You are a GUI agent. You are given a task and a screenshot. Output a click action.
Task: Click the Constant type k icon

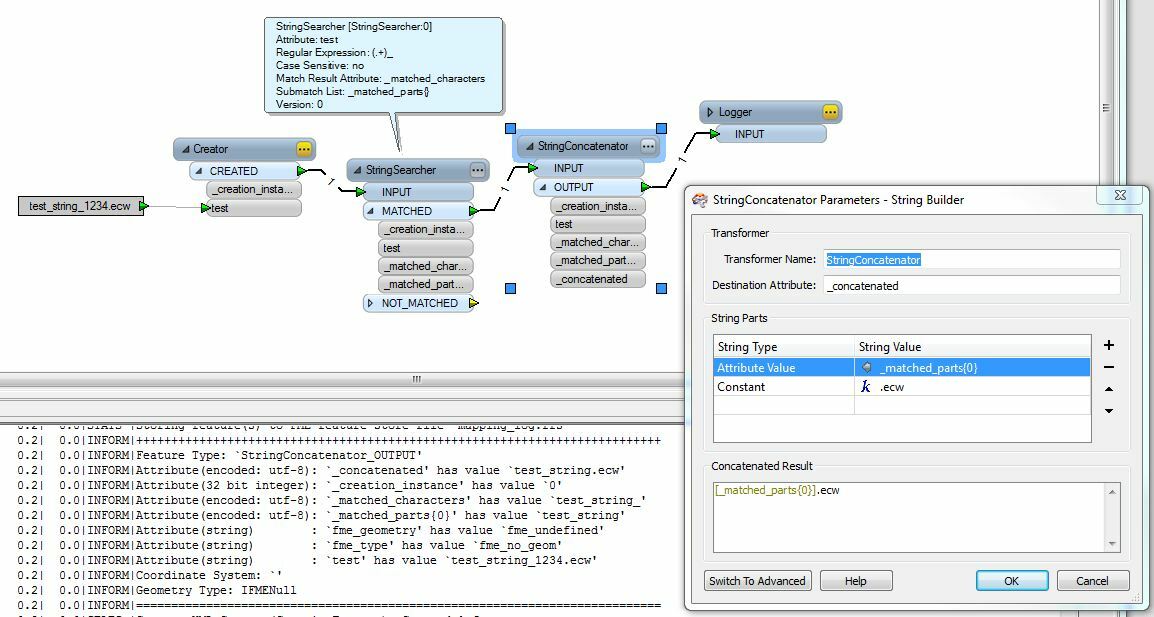866,387
